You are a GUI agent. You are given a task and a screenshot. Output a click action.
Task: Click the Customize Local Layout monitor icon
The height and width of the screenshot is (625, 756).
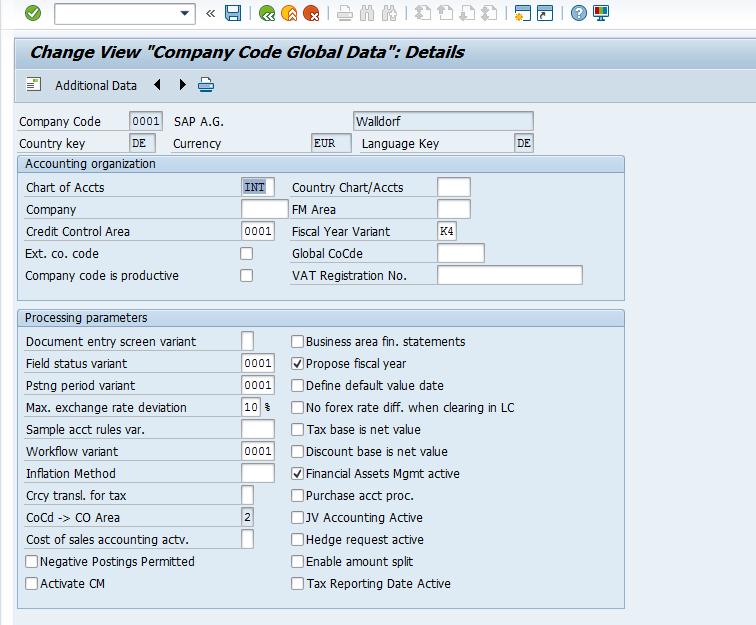pos(601,13)
